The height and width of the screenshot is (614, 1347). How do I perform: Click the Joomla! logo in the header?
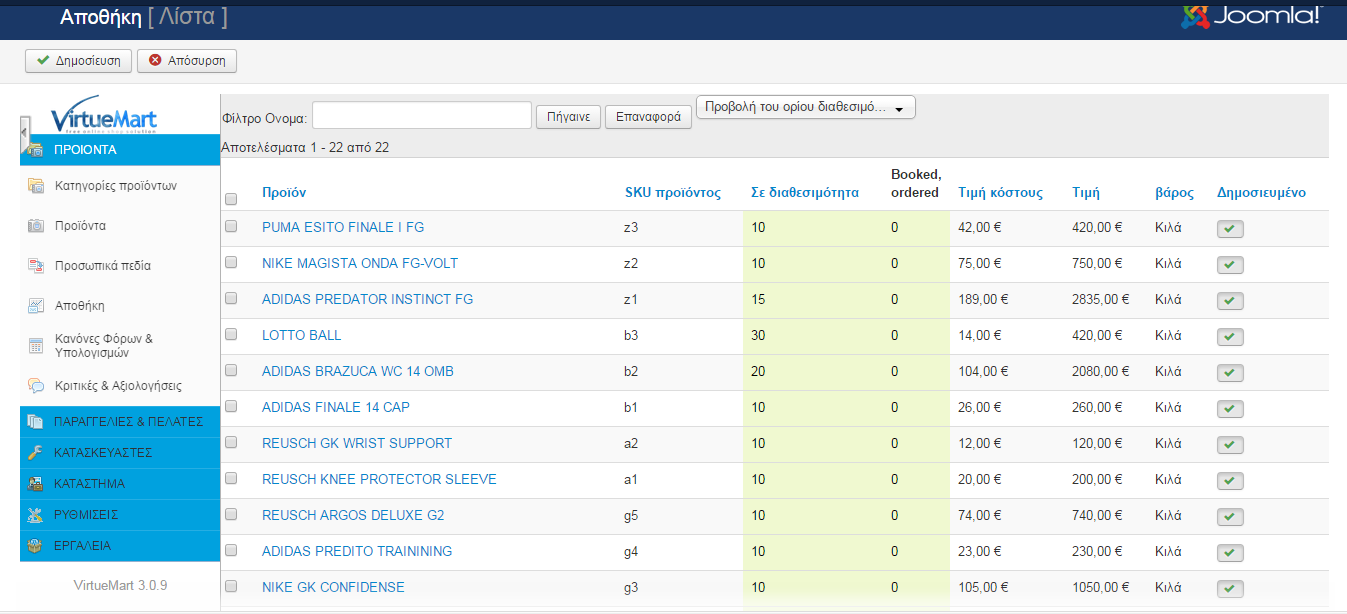click(x=1250, y=17)
